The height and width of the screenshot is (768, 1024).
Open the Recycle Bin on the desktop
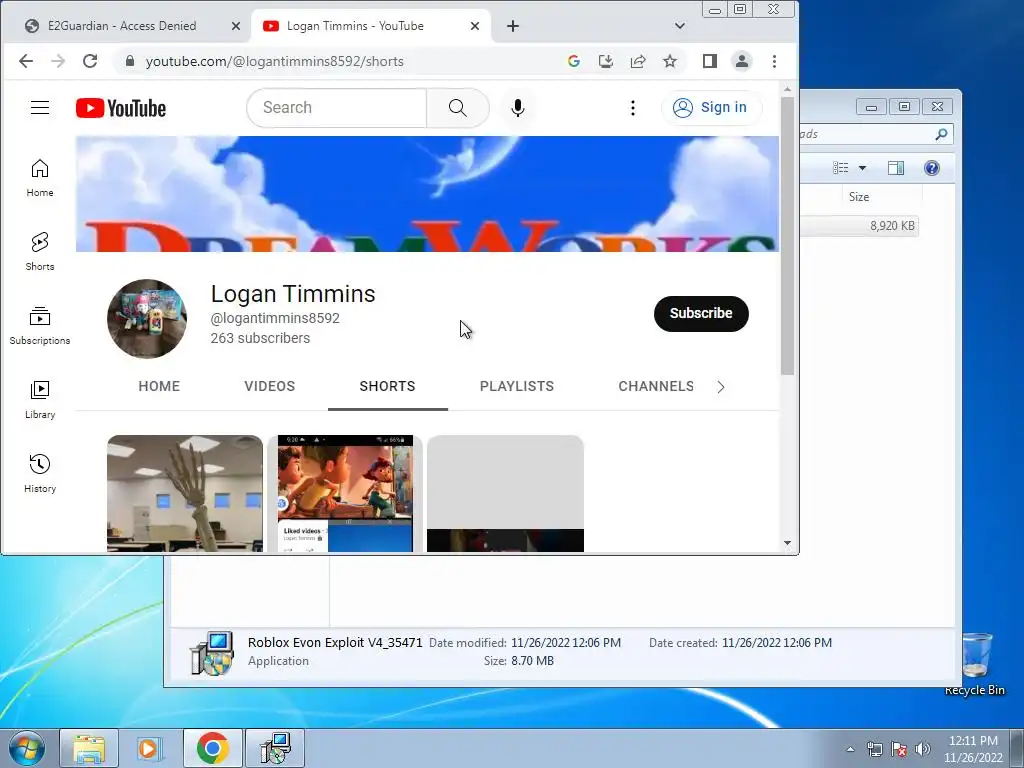(x=974, y=664)
